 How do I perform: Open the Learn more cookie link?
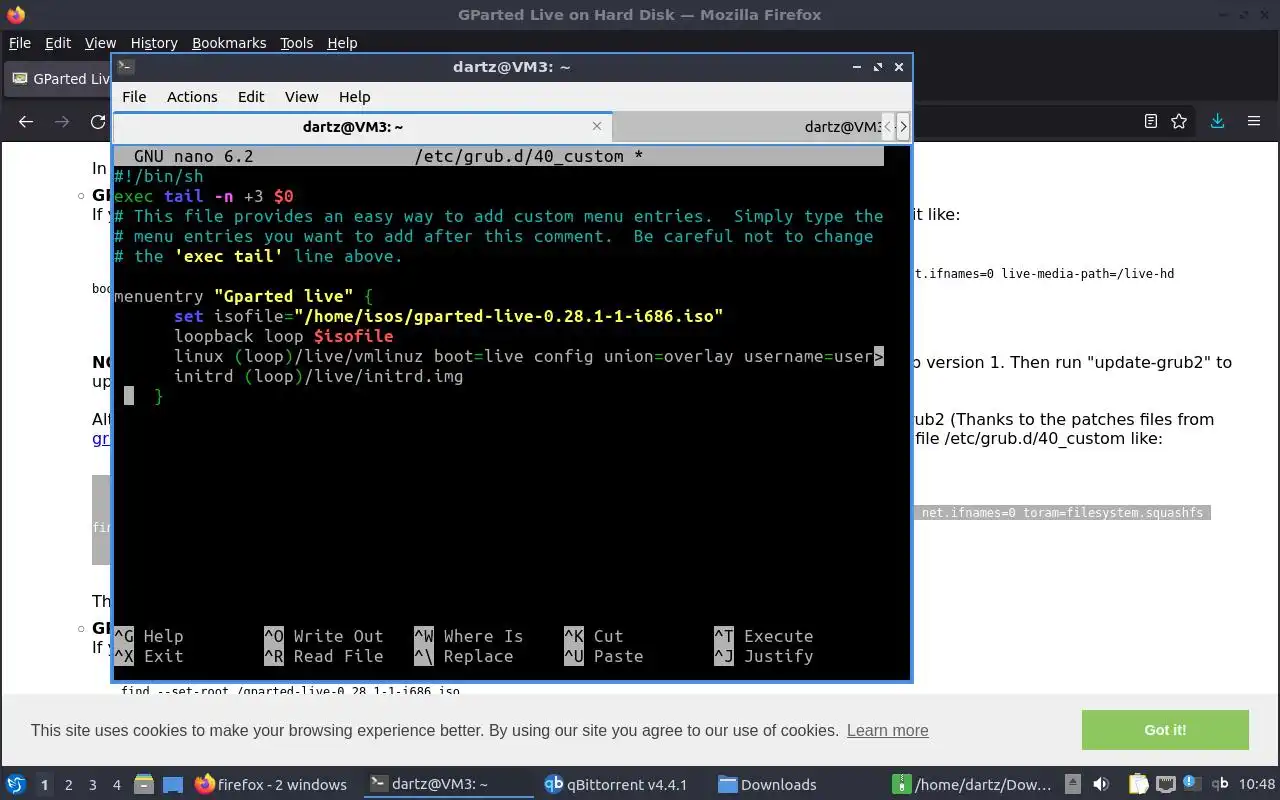coord(887,730)
